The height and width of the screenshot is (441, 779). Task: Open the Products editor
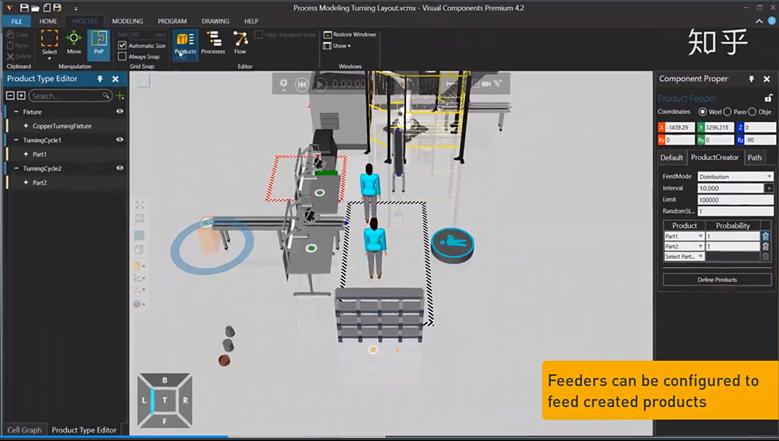click(x=185, y=42)
